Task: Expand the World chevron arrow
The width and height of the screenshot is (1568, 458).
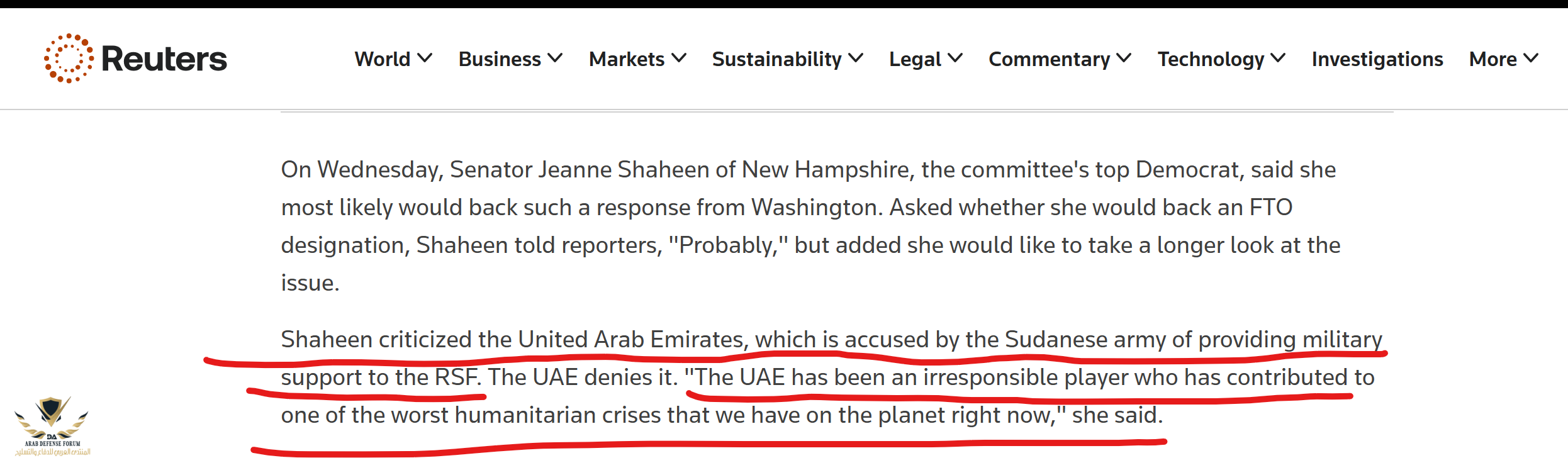Action: (425, 59)
